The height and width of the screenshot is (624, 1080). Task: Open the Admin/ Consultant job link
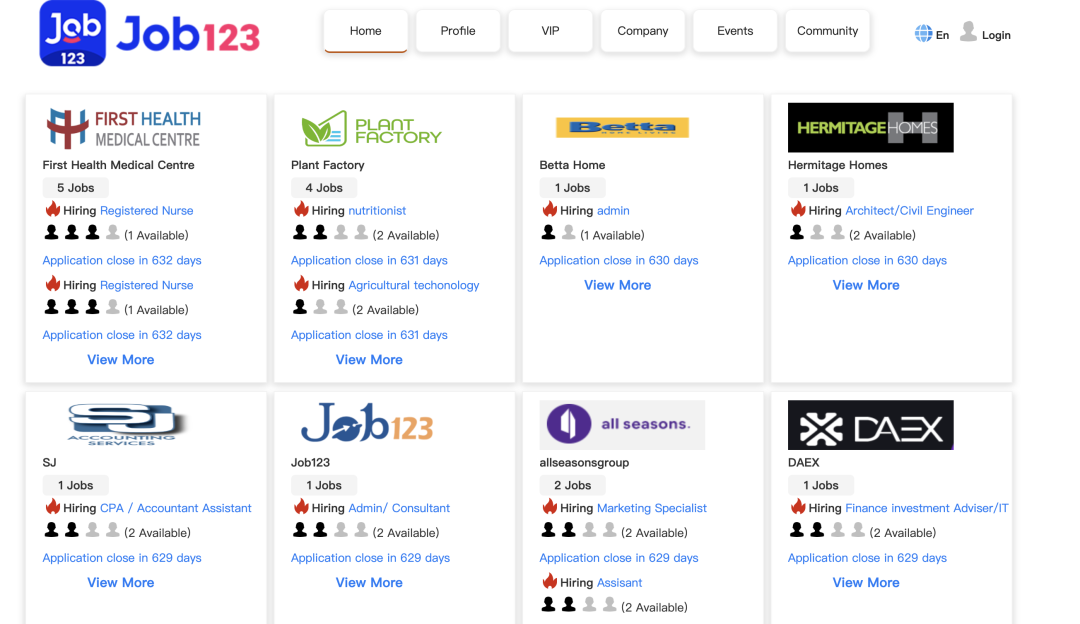pyautogui.click(x=399, y=508)
